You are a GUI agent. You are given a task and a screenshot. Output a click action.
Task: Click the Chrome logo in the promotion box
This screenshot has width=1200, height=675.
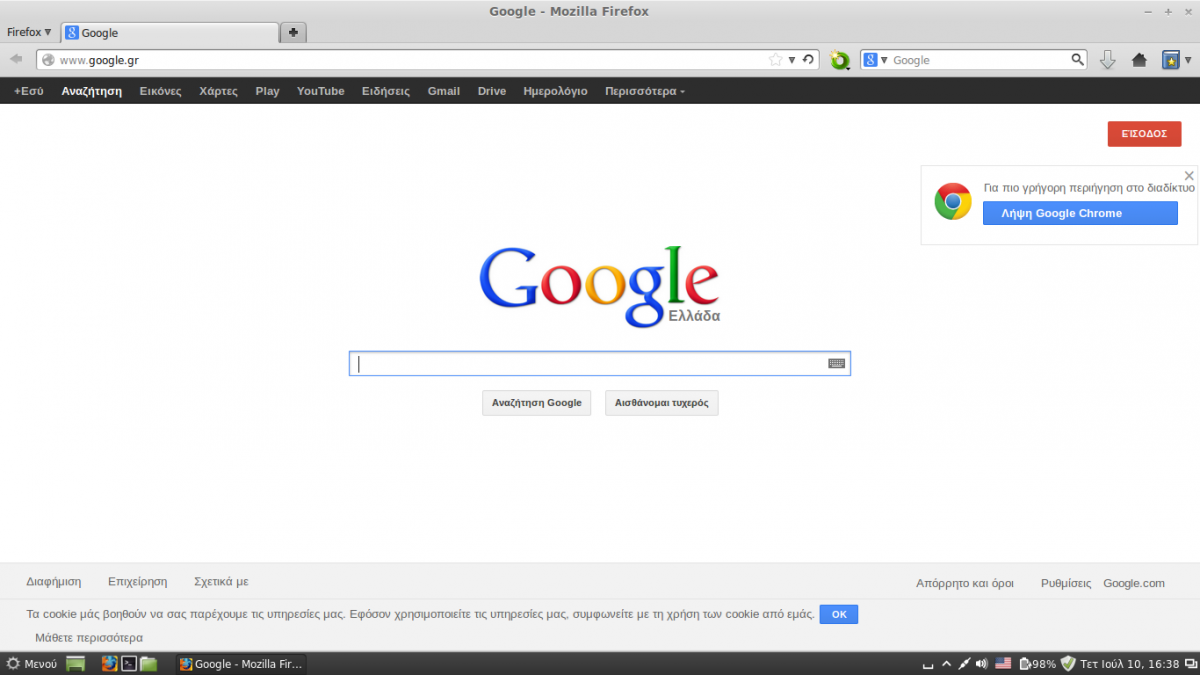click(x=953, y=201)
